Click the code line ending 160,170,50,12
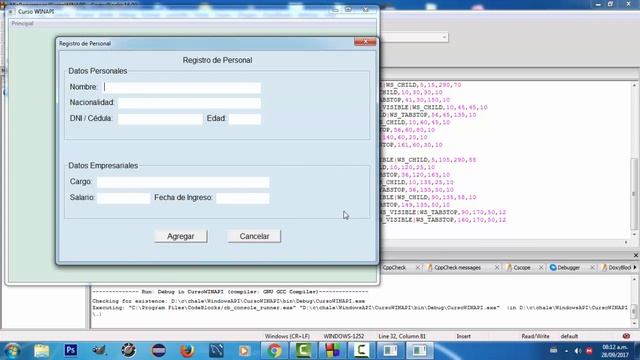 click(x=443, y=220)
